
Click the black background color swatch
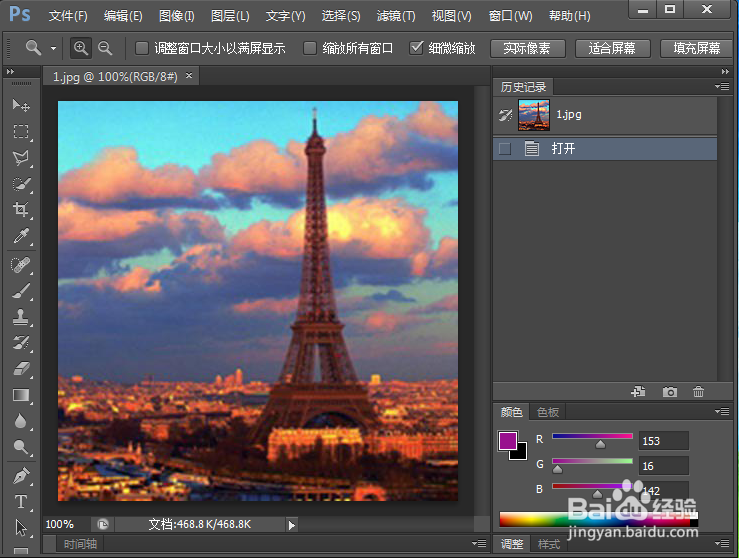[519, 452]
